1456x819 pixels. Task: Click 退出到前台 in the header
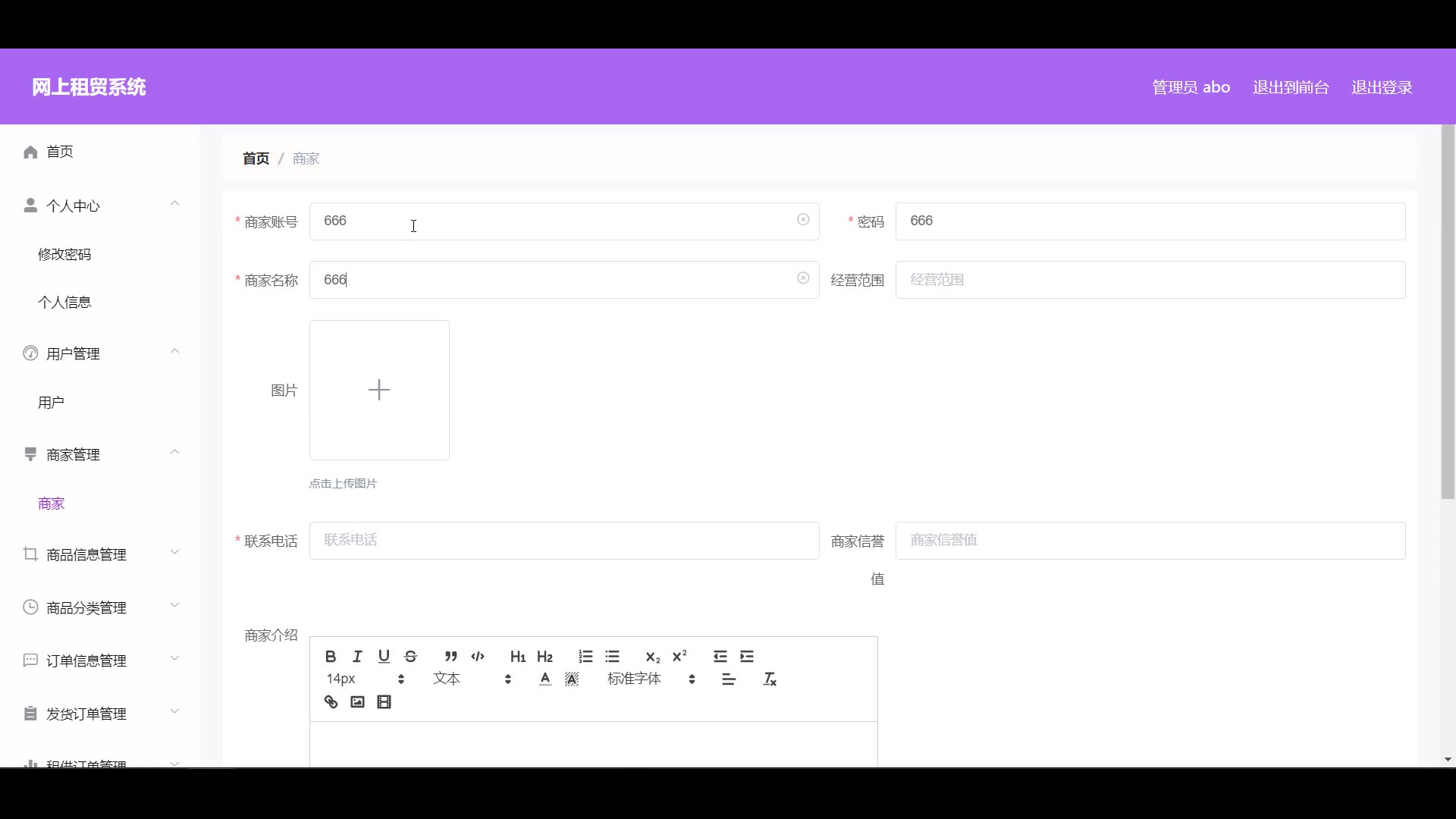(x=1291, y=87)
